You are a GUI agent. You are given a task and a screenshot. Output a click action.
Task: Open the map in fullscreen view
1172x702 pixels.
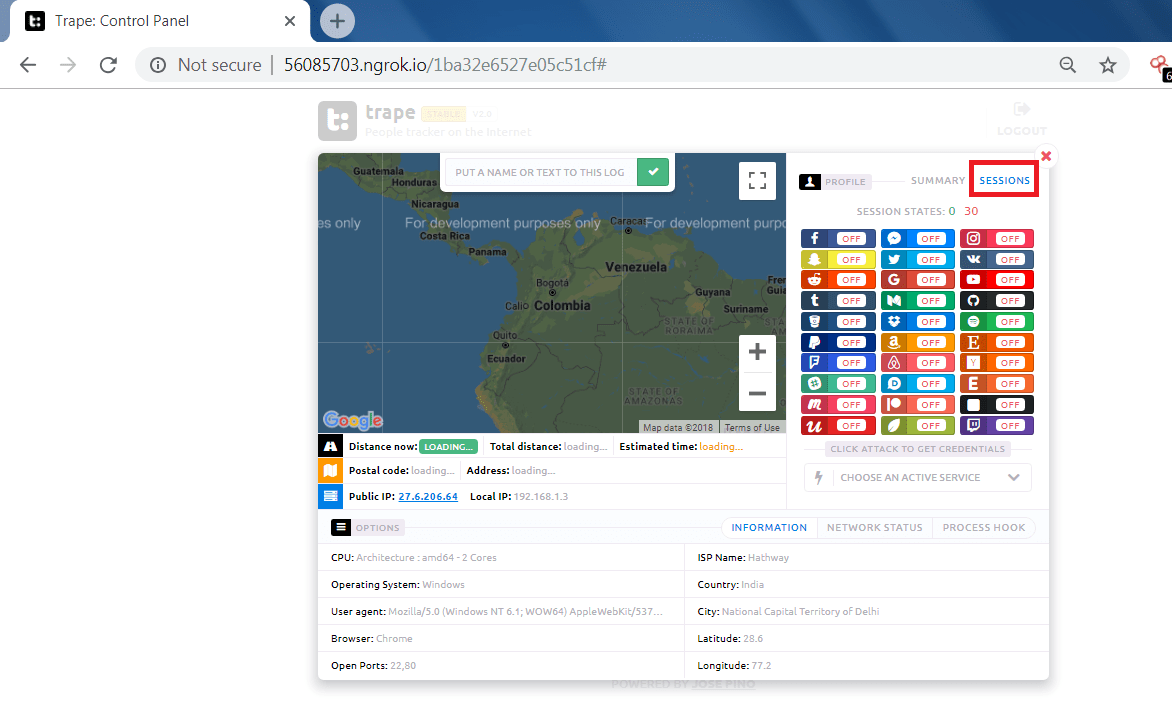pos(757,181)
